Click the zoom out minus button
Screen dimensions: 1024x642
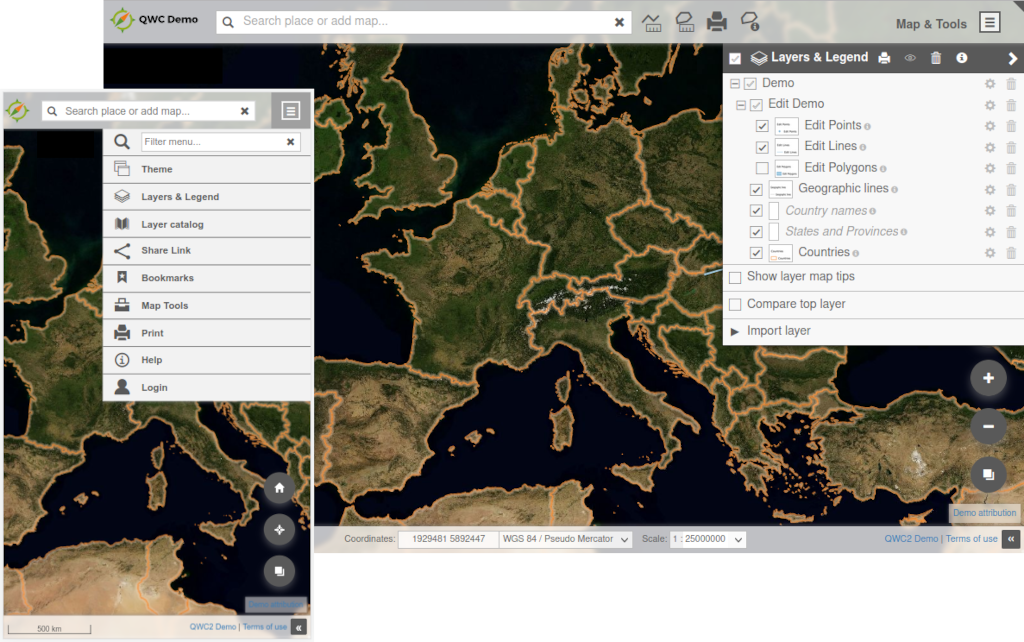pyautogui.click(x=988, y=426)
